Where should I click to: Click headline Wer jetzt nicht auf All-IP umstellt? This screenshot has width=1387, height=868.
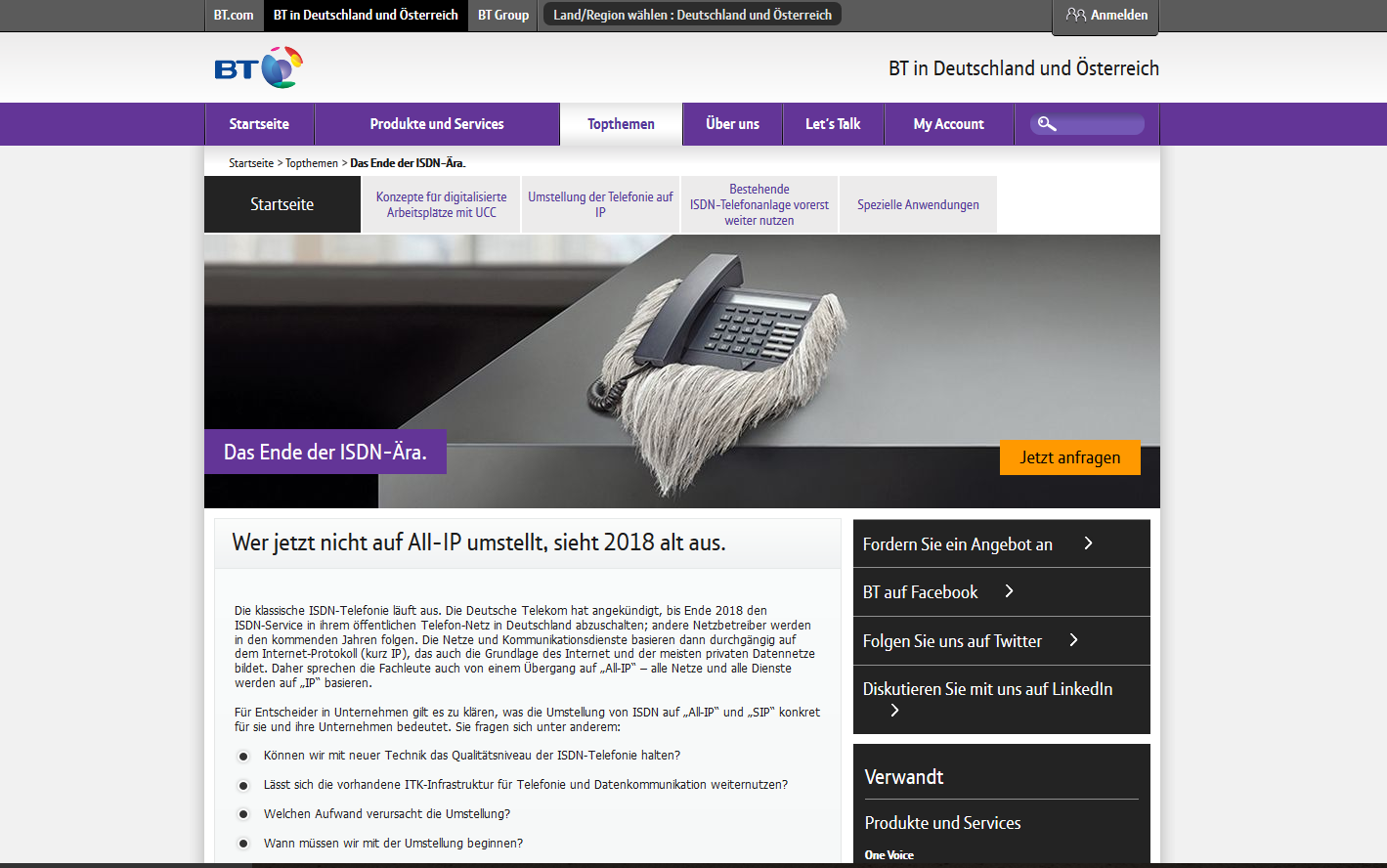[x=479, y=542]
